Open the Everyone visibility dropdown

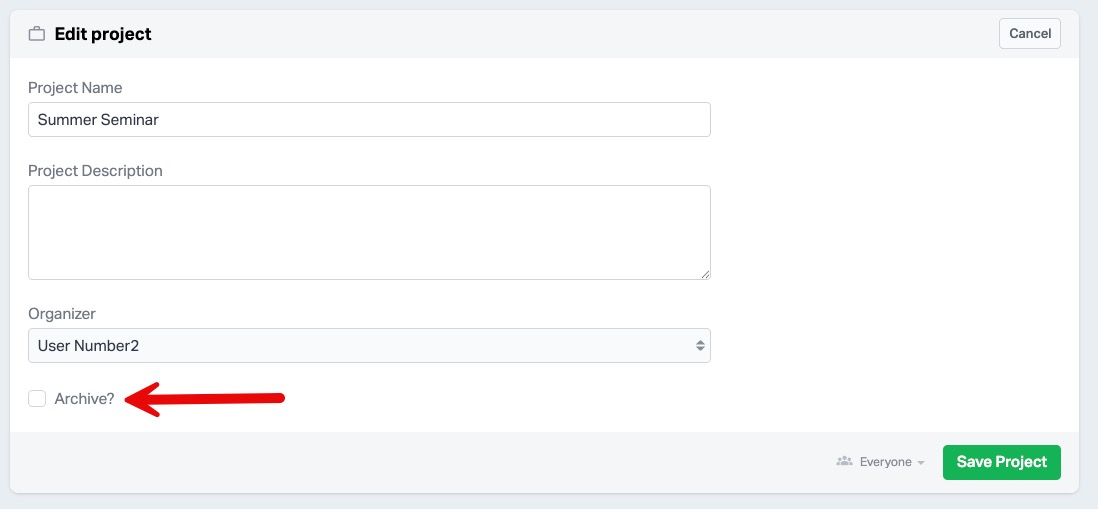(x=880, y=462)
